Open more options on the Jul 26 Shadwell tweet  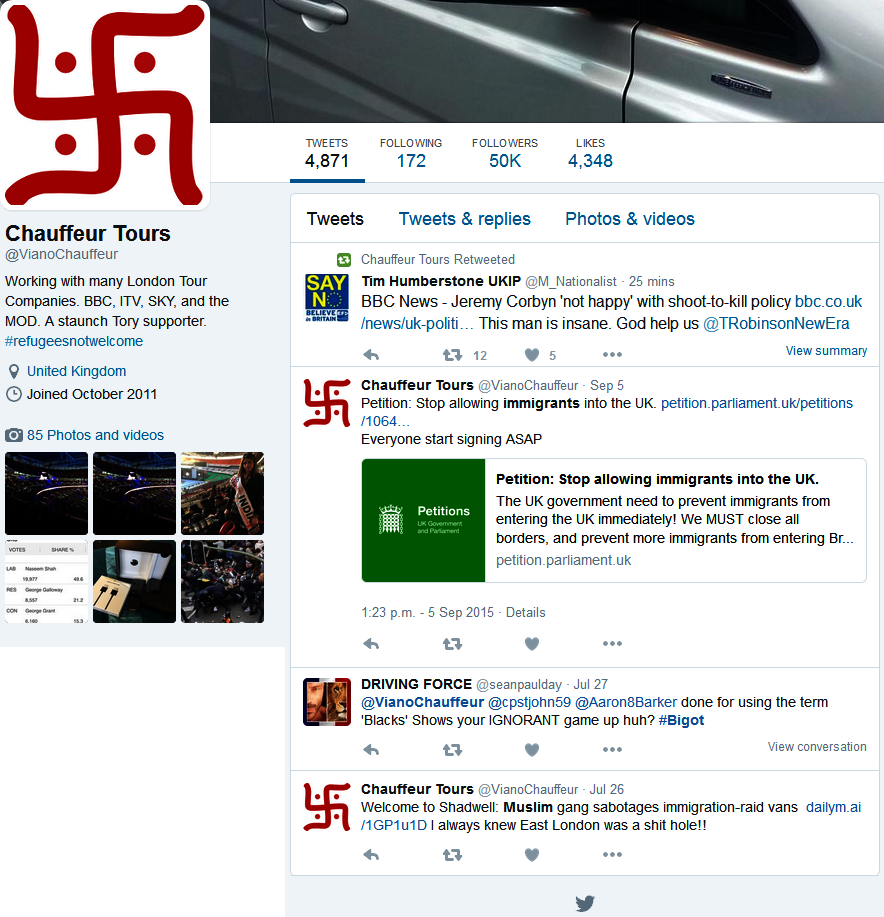[x=612, y=854]
